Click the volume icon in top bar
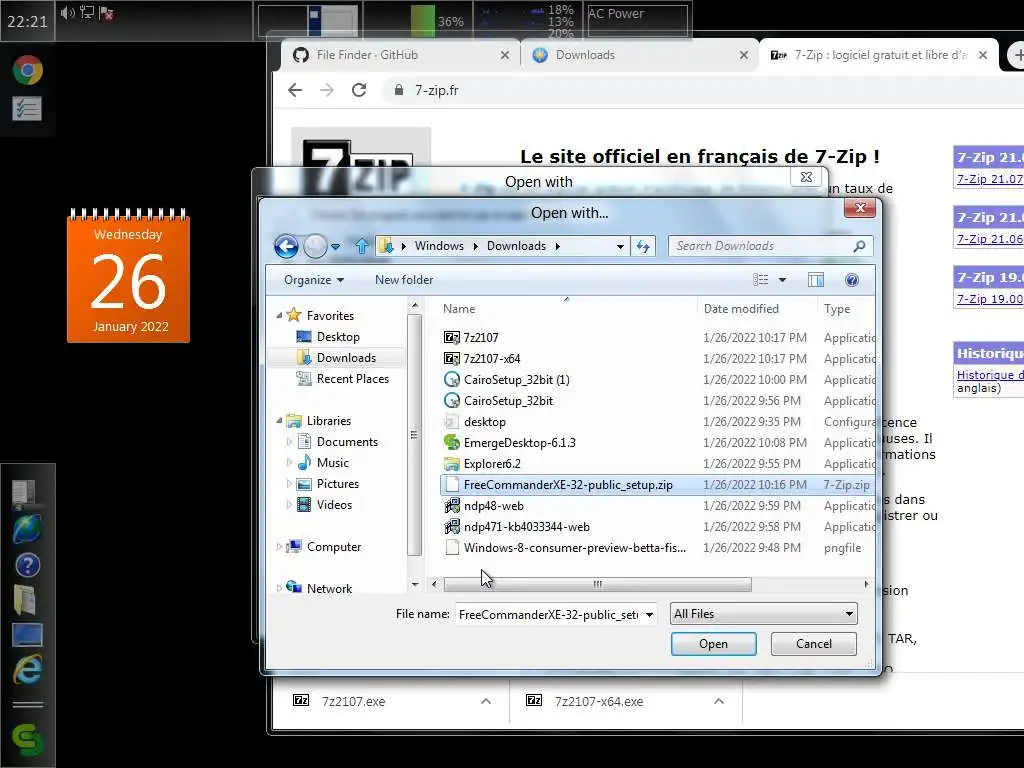 67,13
